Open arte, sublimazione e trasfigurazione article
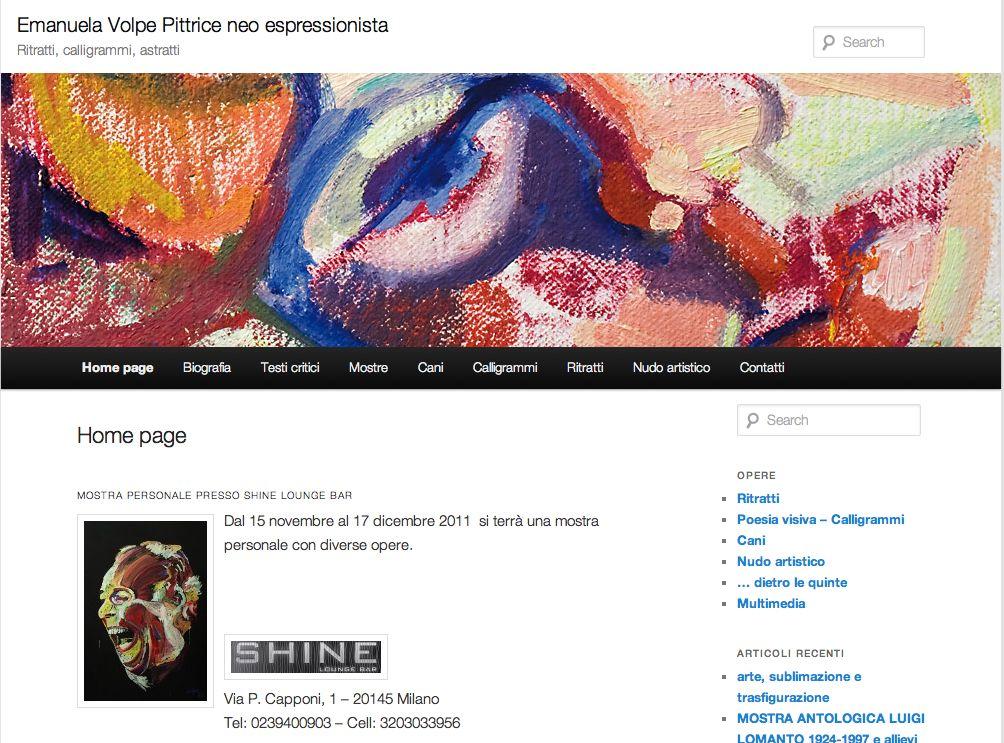Screen dimensions: 1004x743 (799, 687)
